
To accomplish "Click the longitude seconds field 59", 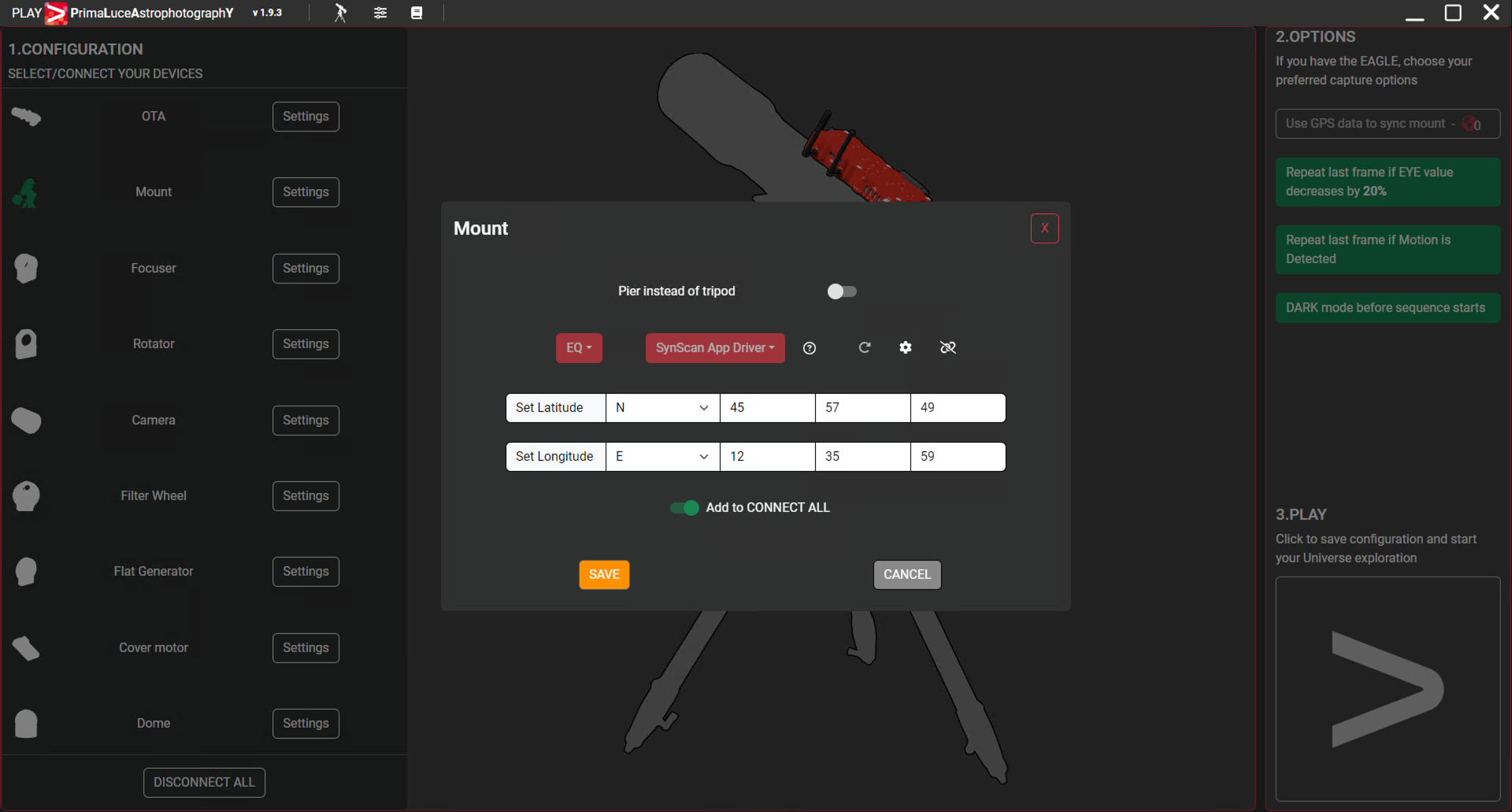I will coord(958,457).
